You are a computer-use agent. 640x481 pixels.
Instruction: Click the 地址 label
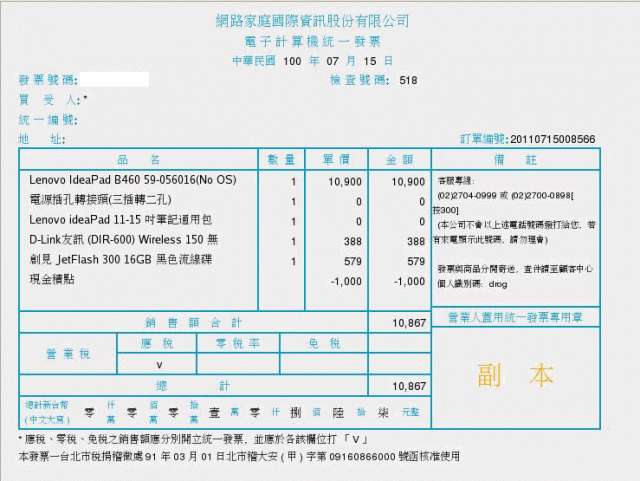42,139
